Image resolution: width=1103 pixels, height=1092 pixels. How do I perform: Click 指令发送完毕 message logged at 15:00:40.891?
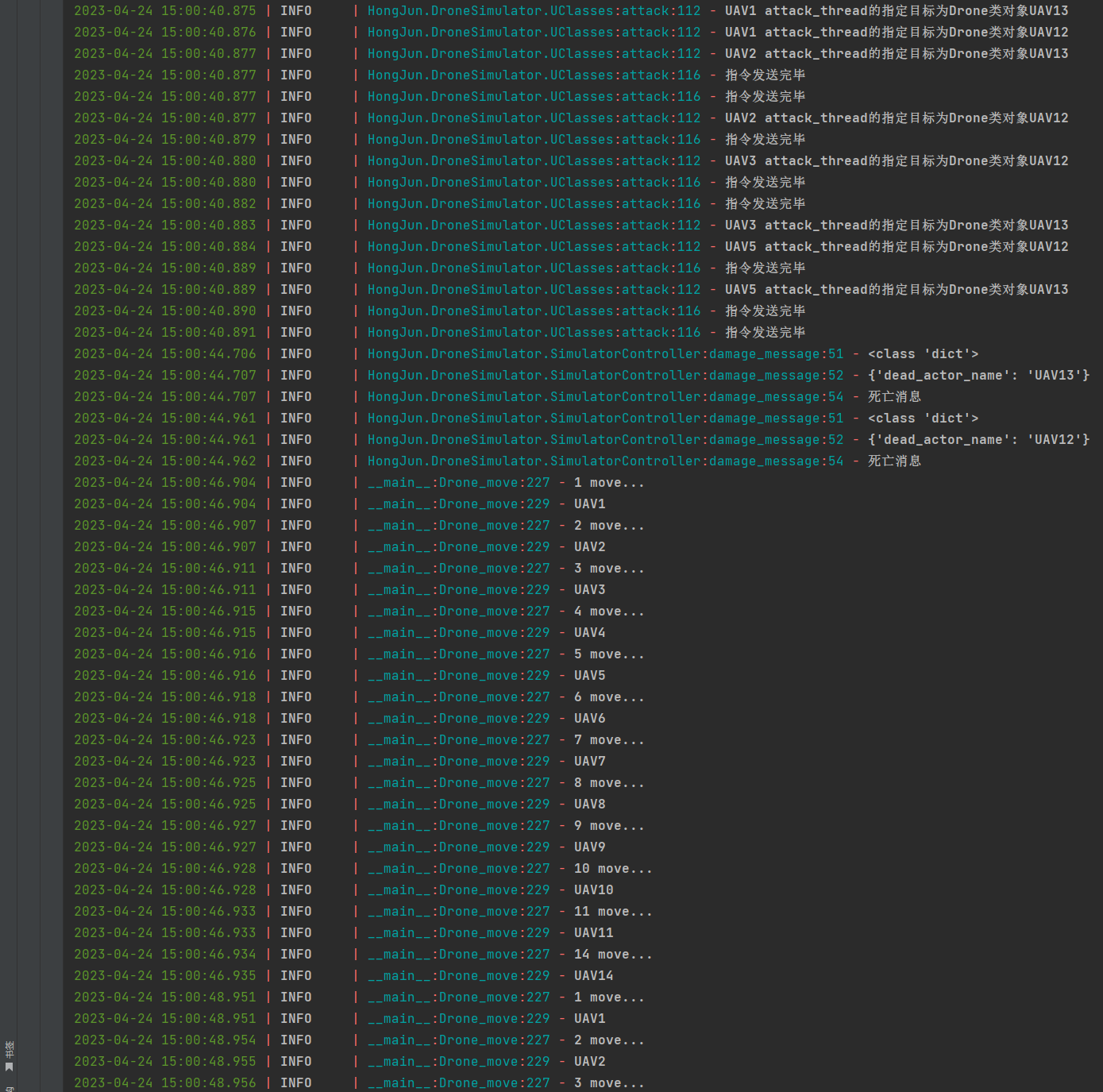765,333
